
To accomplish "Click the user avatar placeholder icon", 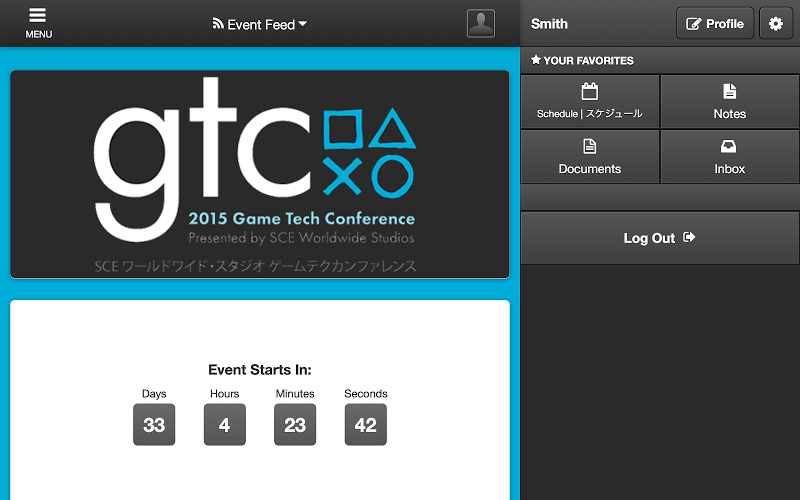I will coord(481,23).
